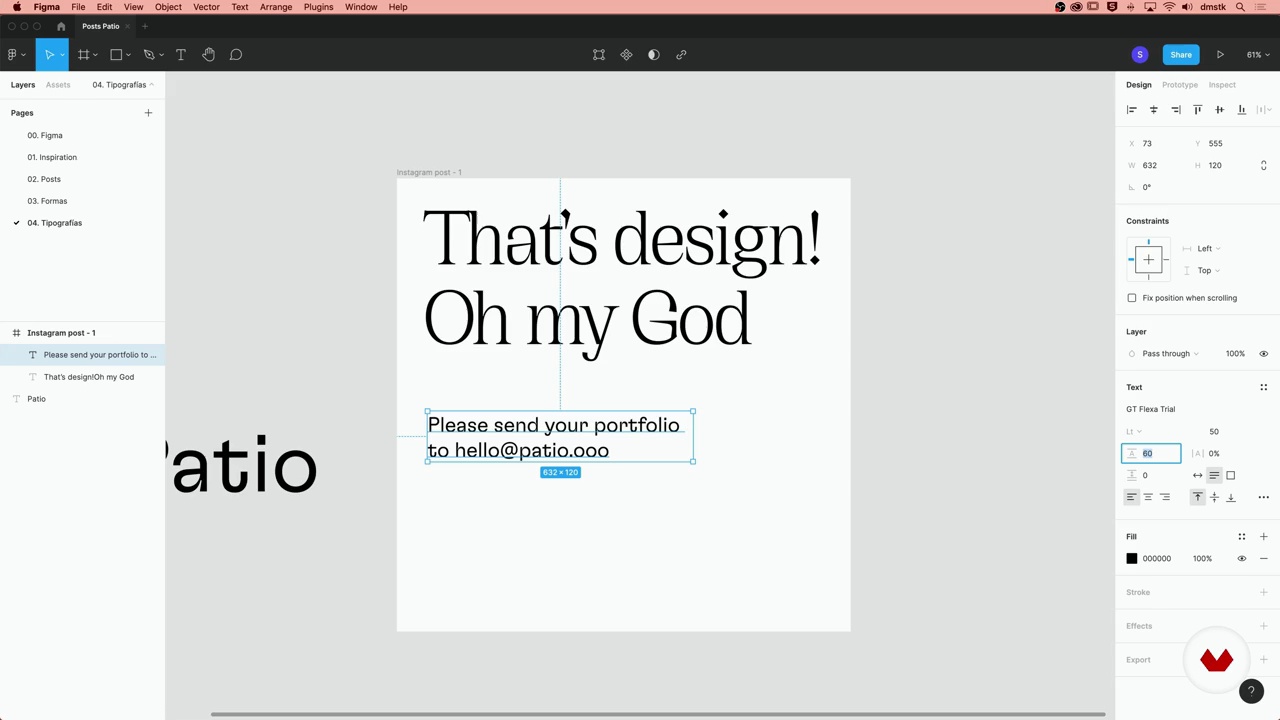Open text styles four-dots icon
1280x720 pixels.
pyautogui.click(x=1263, y=388)
